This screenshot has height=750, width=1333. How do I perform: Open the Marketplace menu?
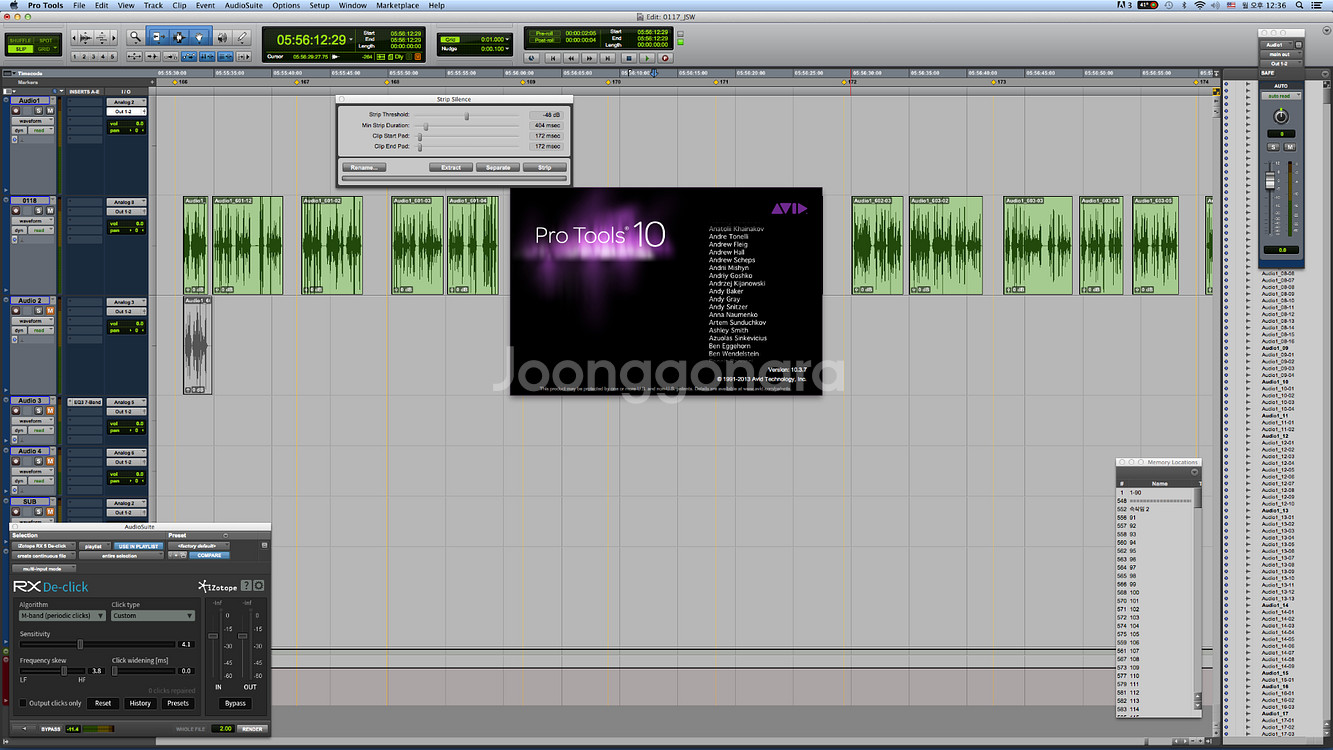(x=397, y=5)
